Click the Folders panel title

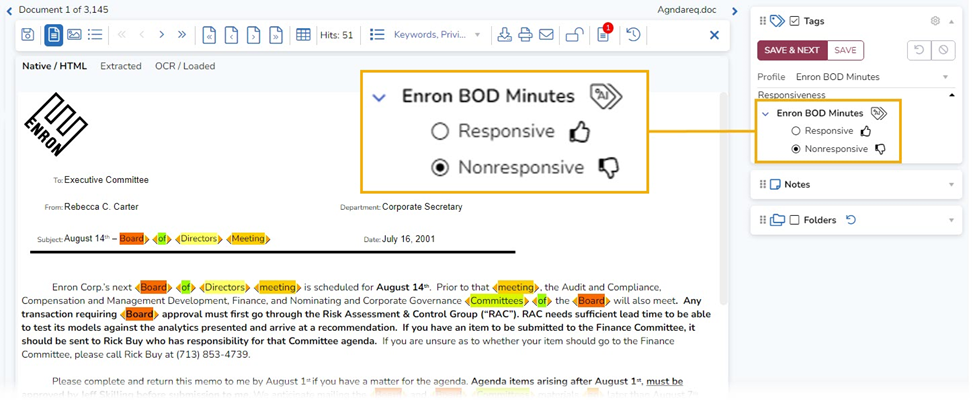tap(819, 220)
